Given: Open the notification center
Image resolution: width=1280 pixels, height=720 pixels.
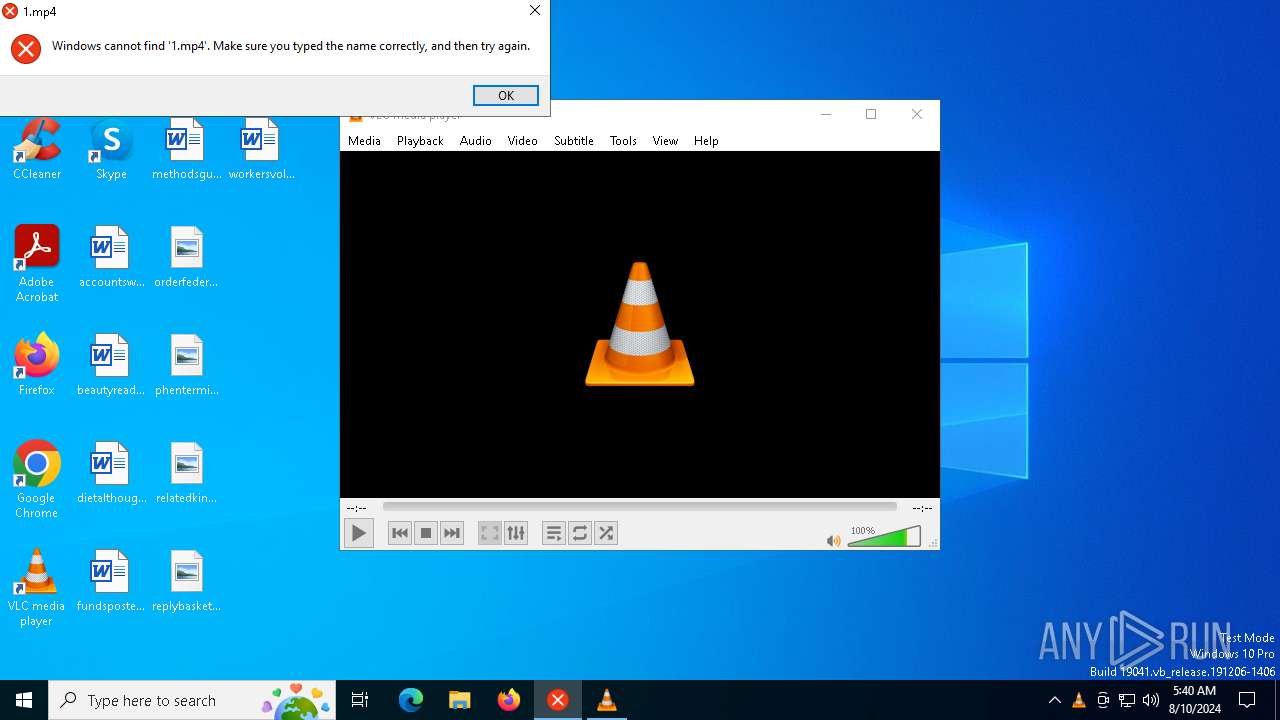Looking at the screenshot, I should tap(1247, 700).
